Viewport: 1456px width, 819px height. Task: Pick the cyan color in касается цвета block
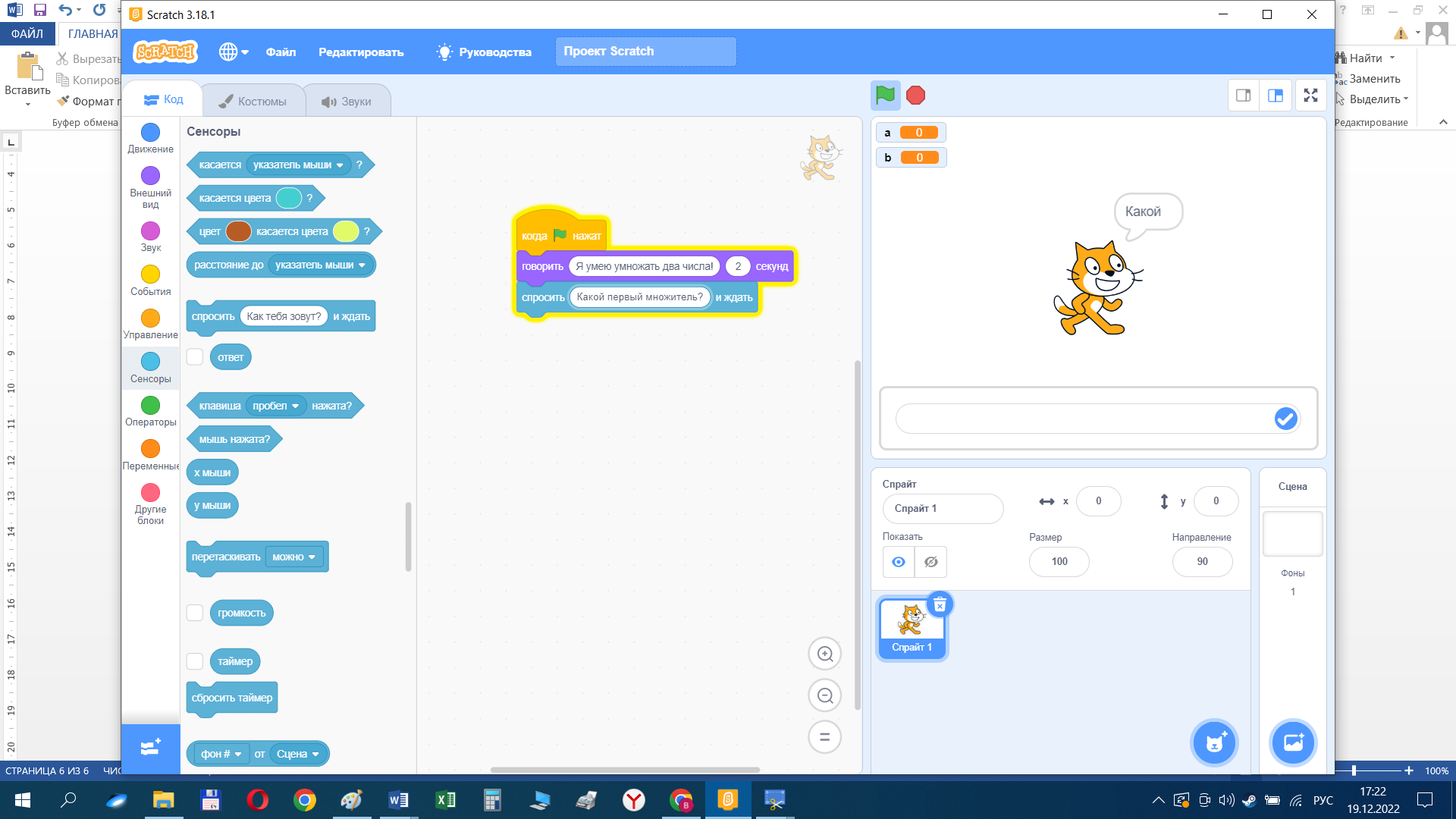pyautogui.click(x=289, y=198)
